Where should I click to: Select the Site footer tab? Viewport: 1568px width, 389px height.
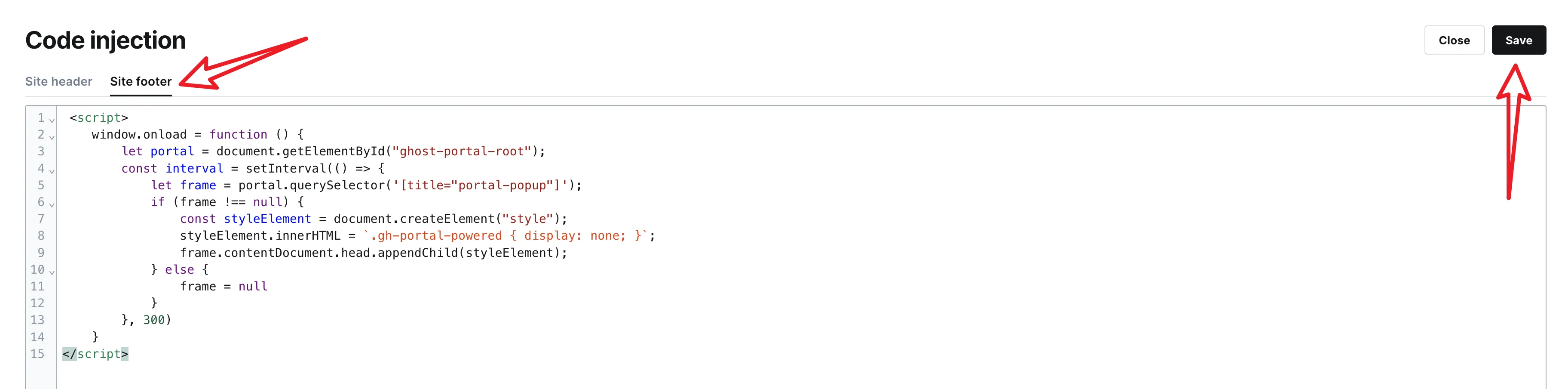141,81
